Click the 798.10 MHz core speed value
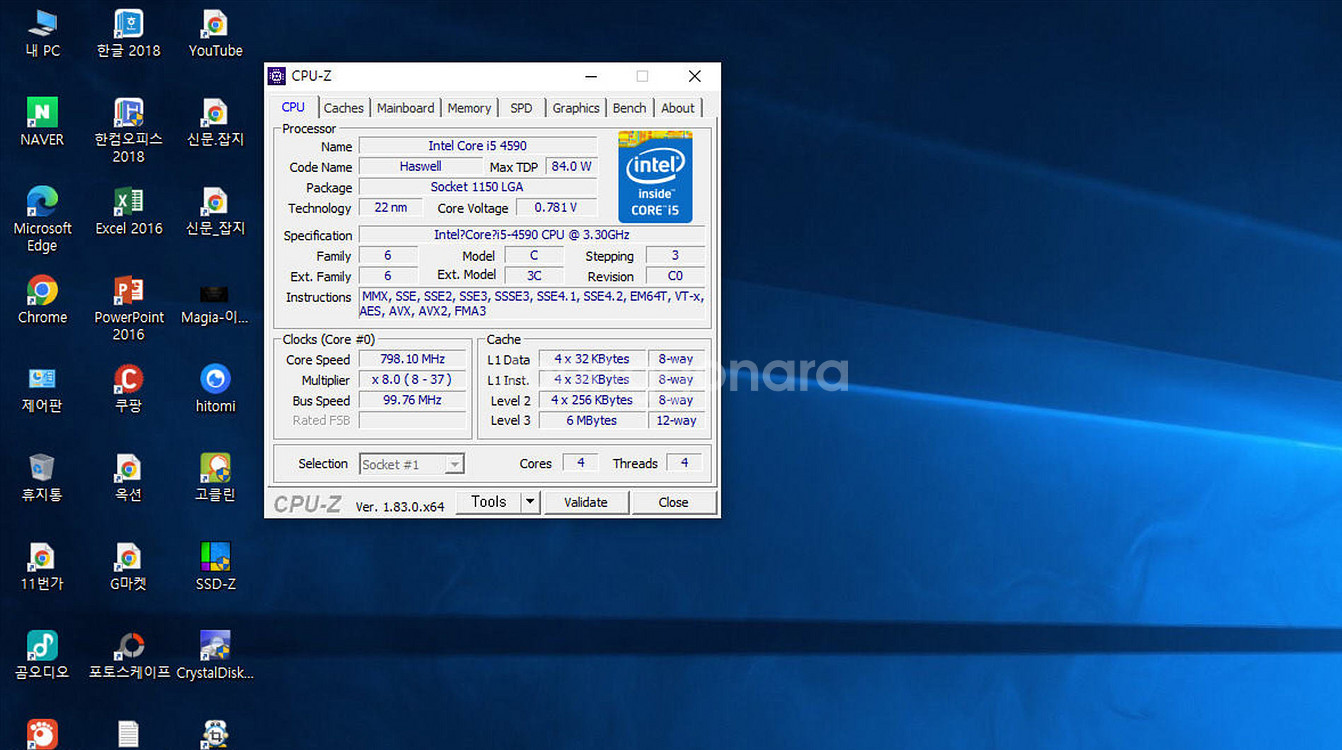This screenshot has height=750, width=1342. click(412, 359)
